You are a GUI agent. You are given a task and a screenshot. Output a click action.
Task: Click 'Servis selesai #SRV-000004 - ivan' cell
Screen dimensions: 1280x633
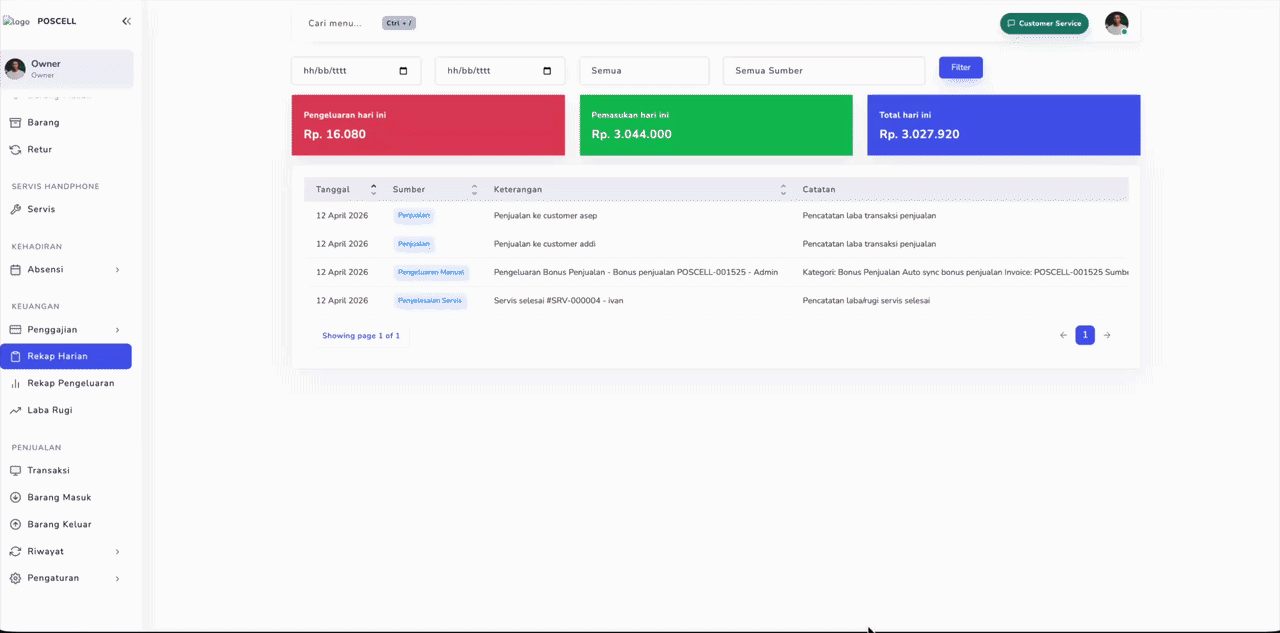[x=558, y=301]
